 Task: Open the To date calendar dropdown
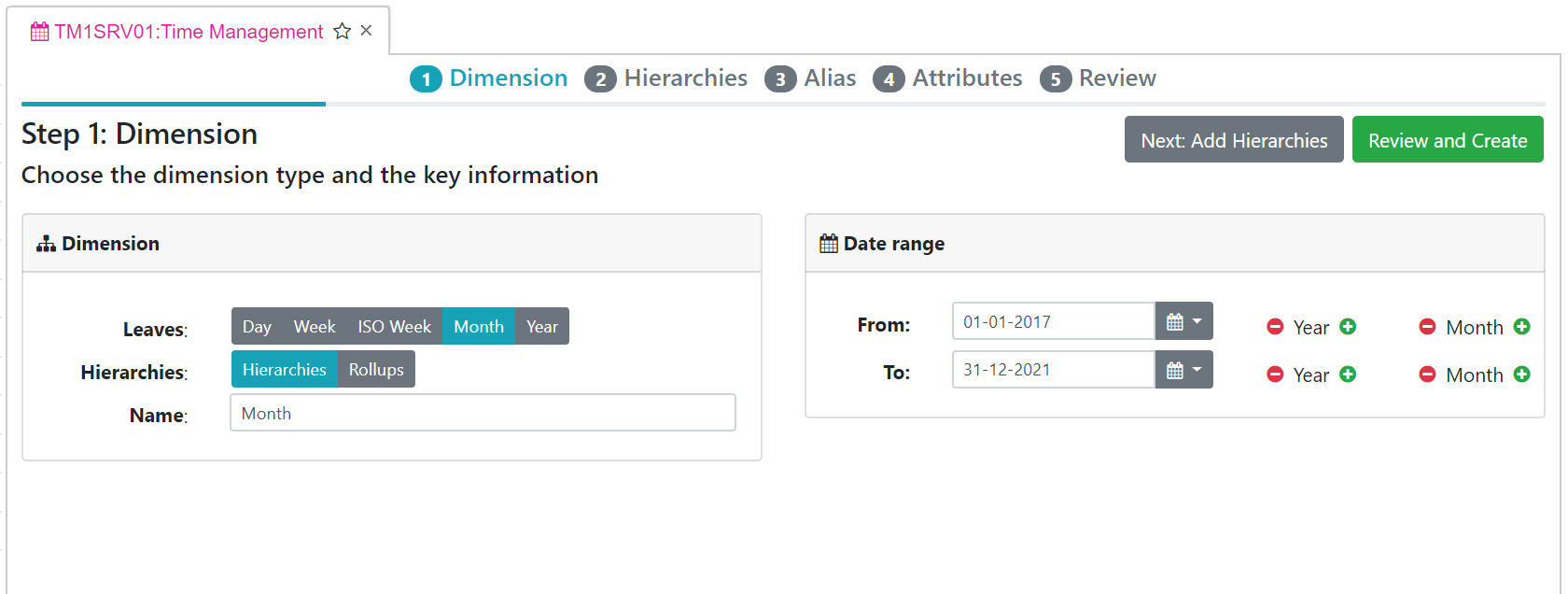[x=1183, y=370]
